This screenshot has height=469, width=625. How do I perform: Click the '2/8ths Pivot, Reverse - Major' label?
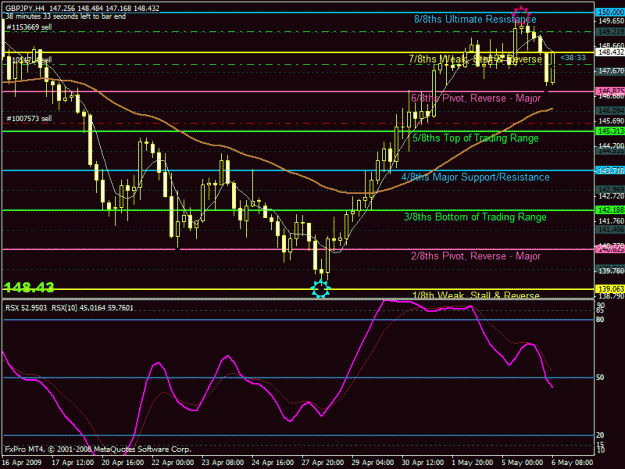pos(476,256)
